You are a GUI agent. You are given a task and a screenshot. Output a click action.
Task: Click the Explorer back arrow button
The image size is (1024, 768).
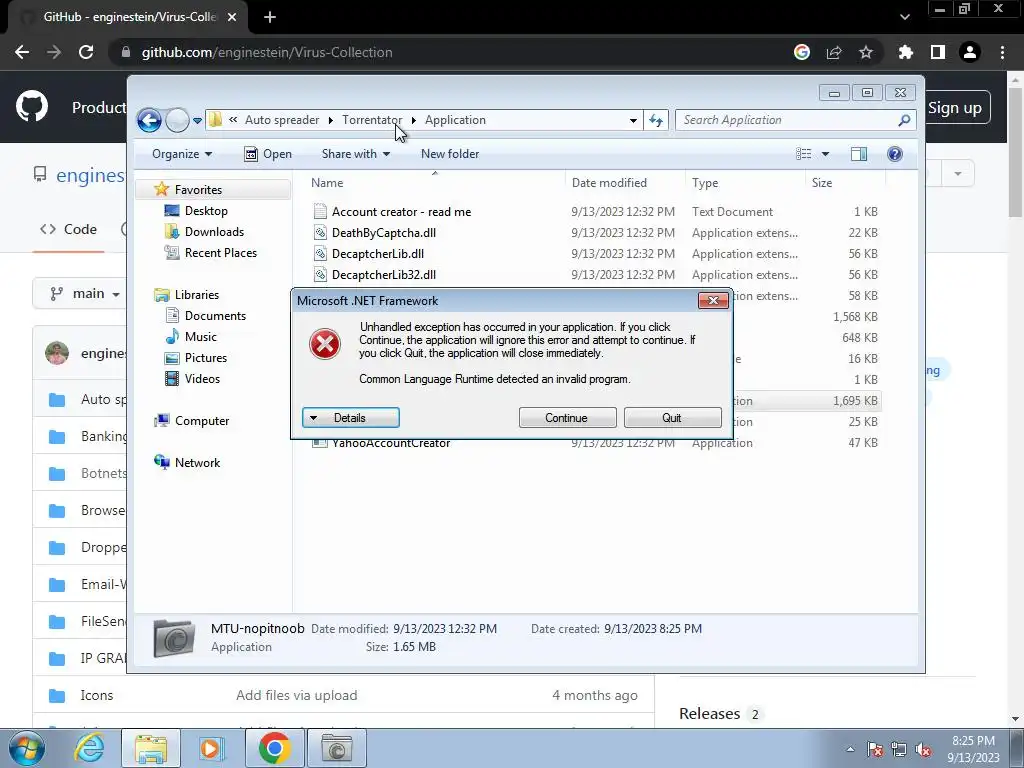point(149,120)
